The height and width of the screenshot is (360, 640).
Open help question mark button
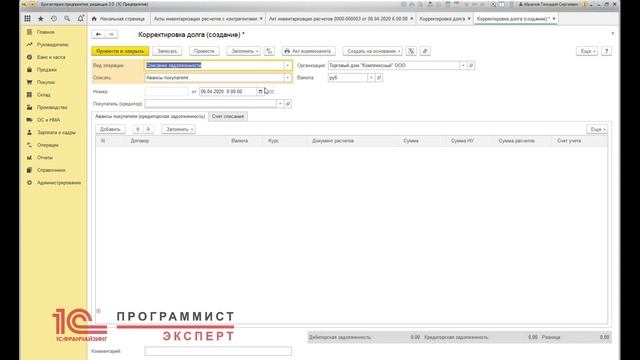point(607,51)
